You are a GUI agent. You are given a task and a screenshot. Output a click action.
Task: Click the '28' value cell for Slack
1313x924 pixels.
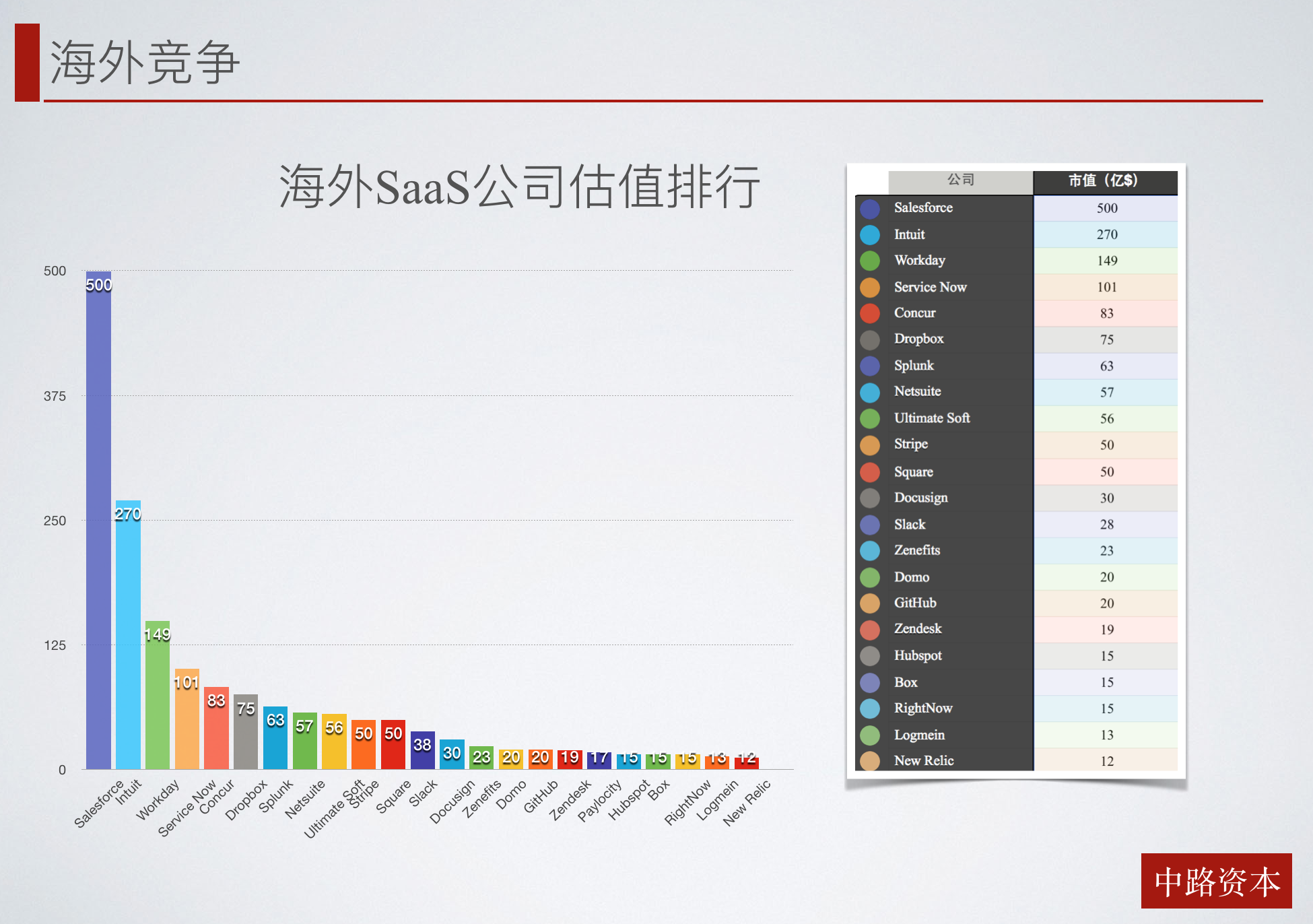tap(1106, 525)
